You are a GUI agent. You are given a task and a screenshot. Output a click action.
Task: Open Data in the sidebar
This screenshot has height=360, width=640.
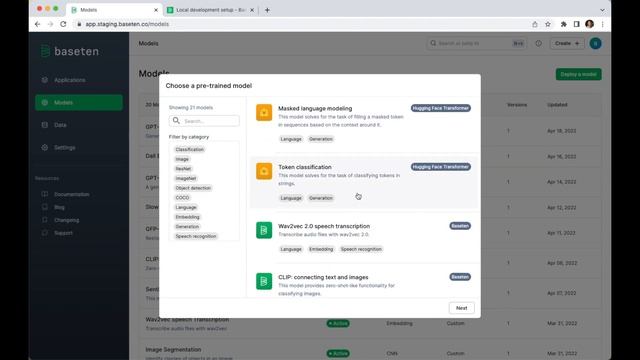point(78,125)
